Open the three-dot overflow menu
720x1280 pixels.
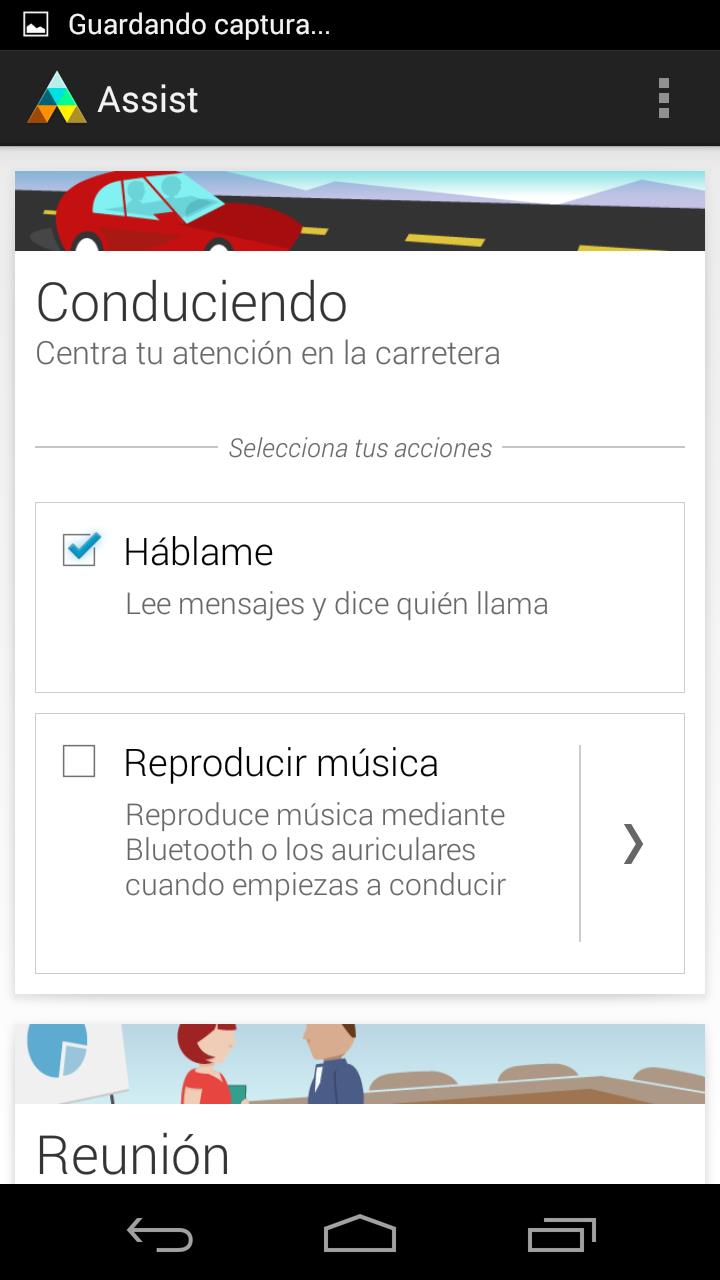[x=663, y=98]
